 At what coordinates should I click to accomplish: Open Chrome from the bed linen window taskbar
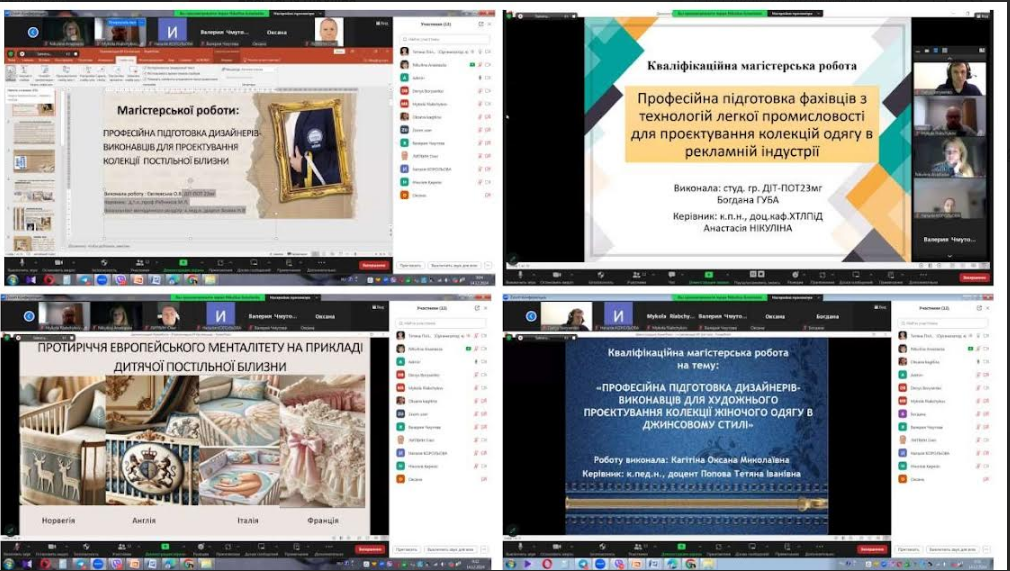point(192,280)
